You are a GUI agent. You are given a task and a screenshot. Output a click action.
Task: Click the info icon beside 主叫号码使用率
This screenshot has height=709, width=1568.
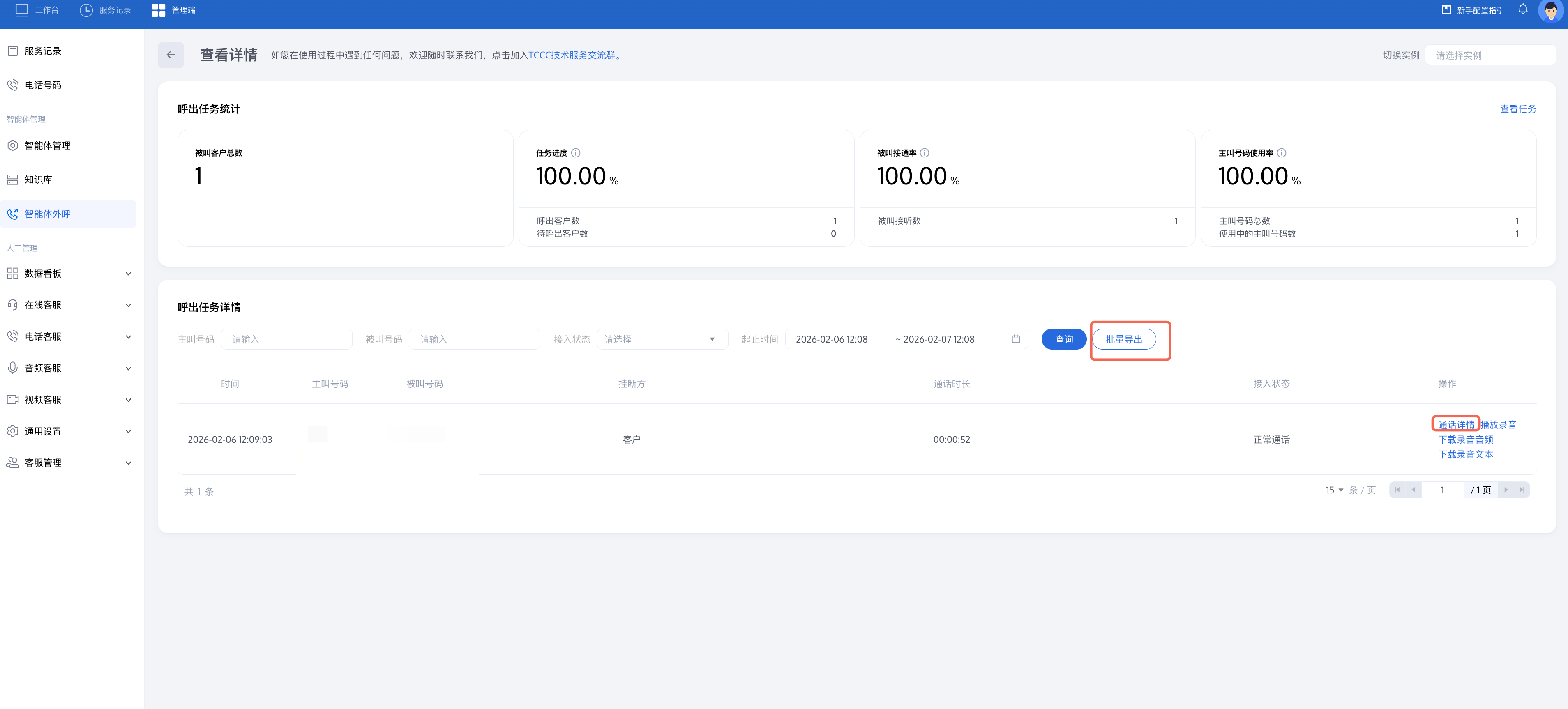(x=1281, y=153)
